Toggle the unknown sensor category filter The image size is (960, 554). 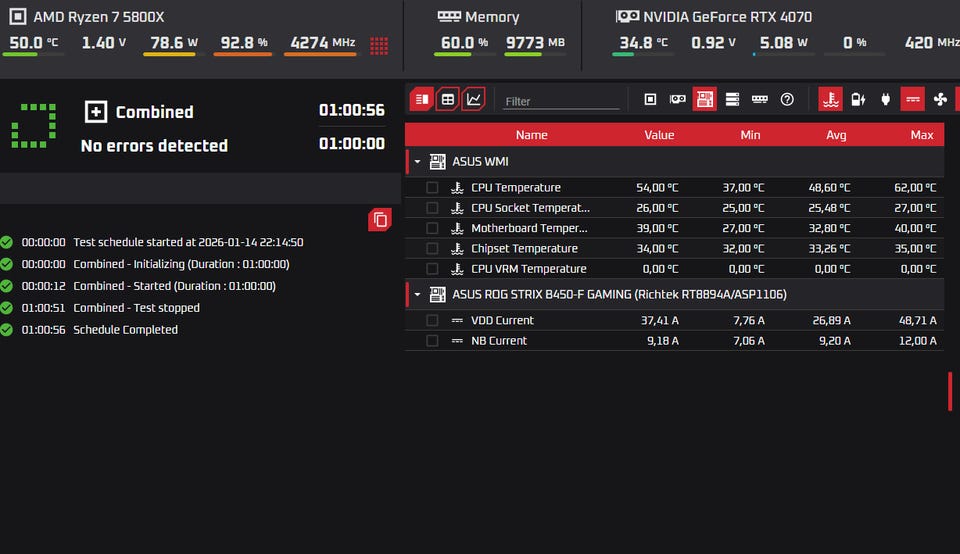(787, 99)
